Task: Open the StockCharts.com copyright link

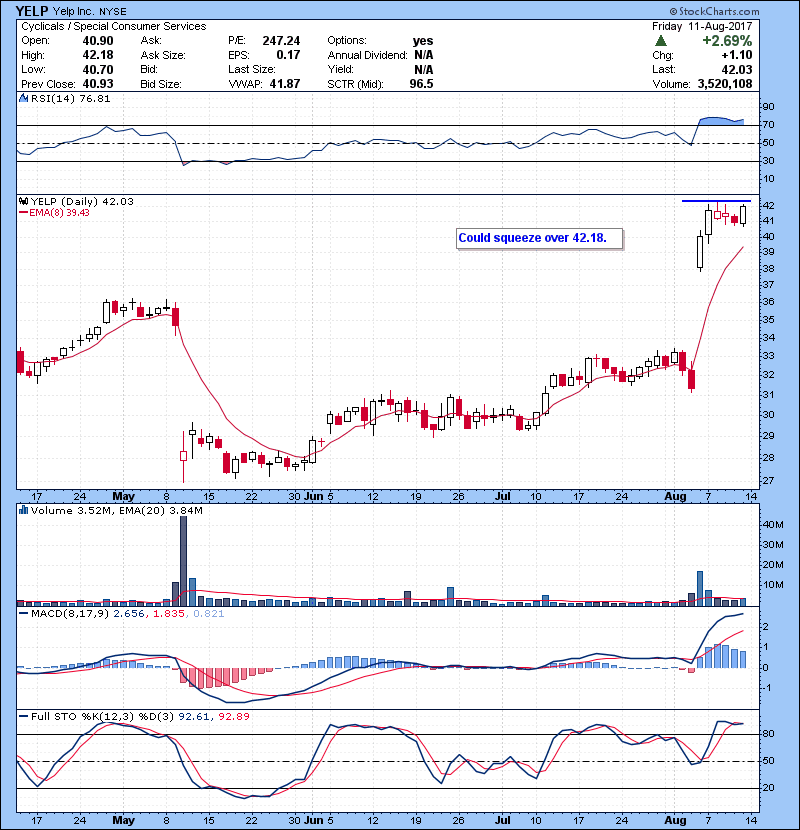Action: click(714, 11)
